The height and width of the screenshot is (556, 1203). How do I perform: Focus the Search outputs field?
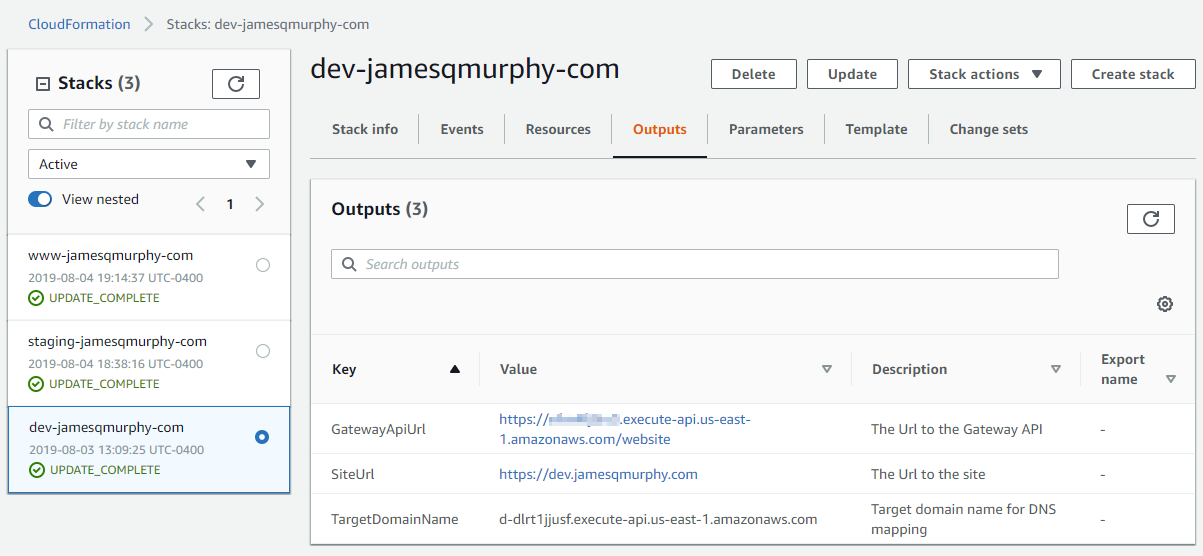click(695, 264)
